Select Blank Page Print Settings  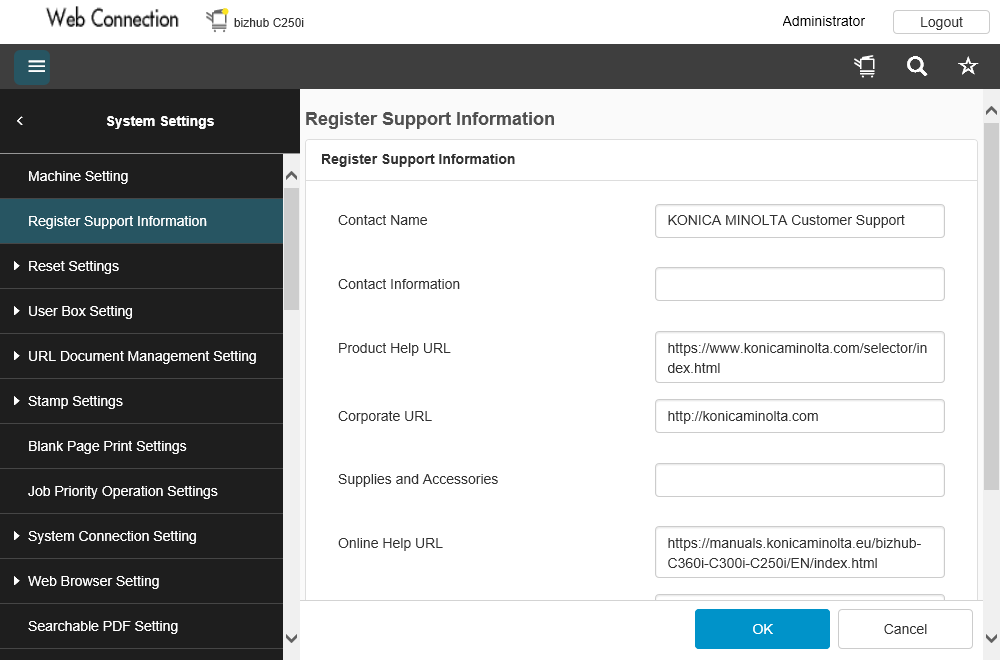click(x=107, y=446)
